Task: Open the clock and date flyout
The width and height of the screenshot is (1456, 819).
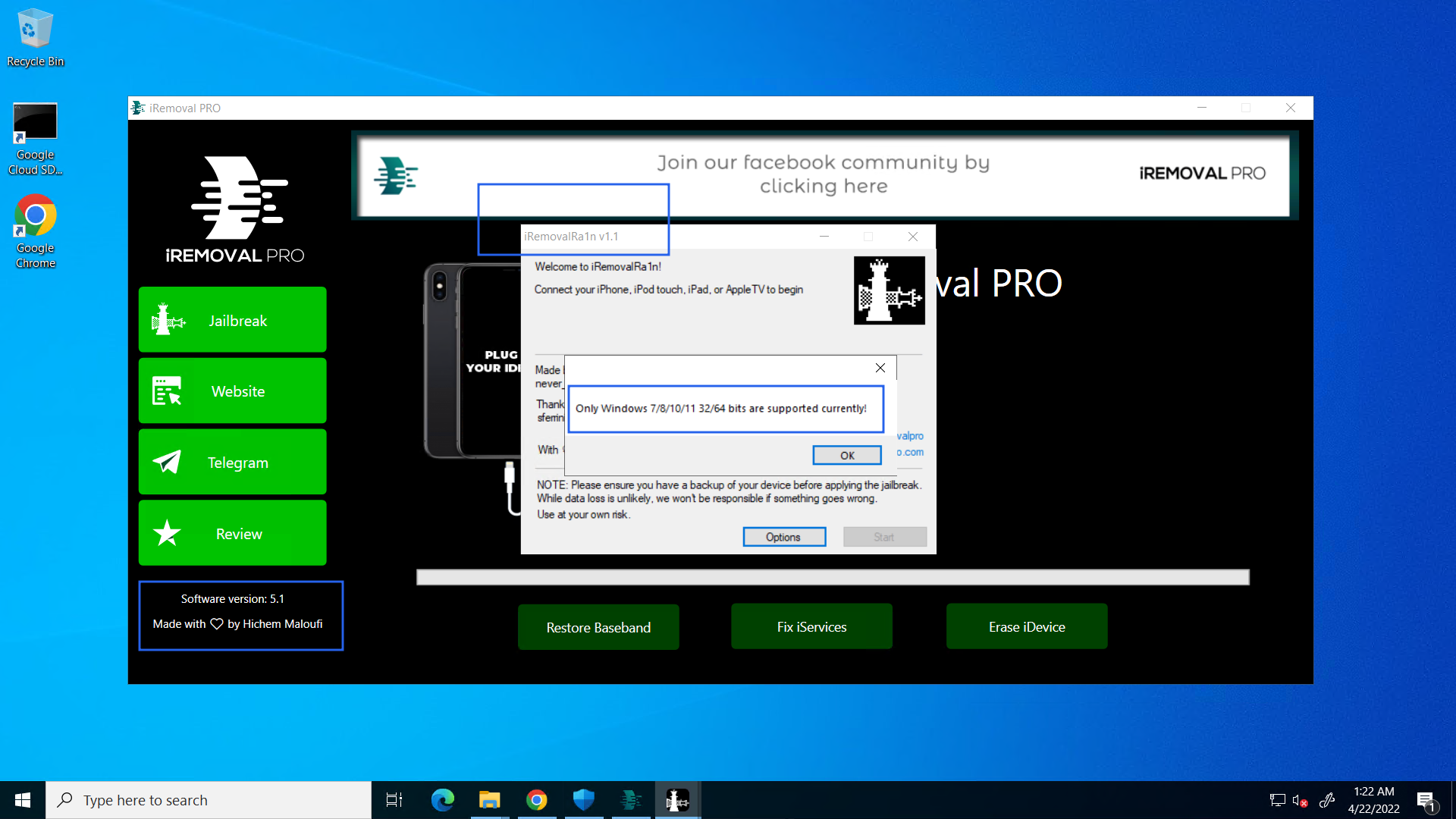Action: pyautogui.click(x=1373, y=800)
